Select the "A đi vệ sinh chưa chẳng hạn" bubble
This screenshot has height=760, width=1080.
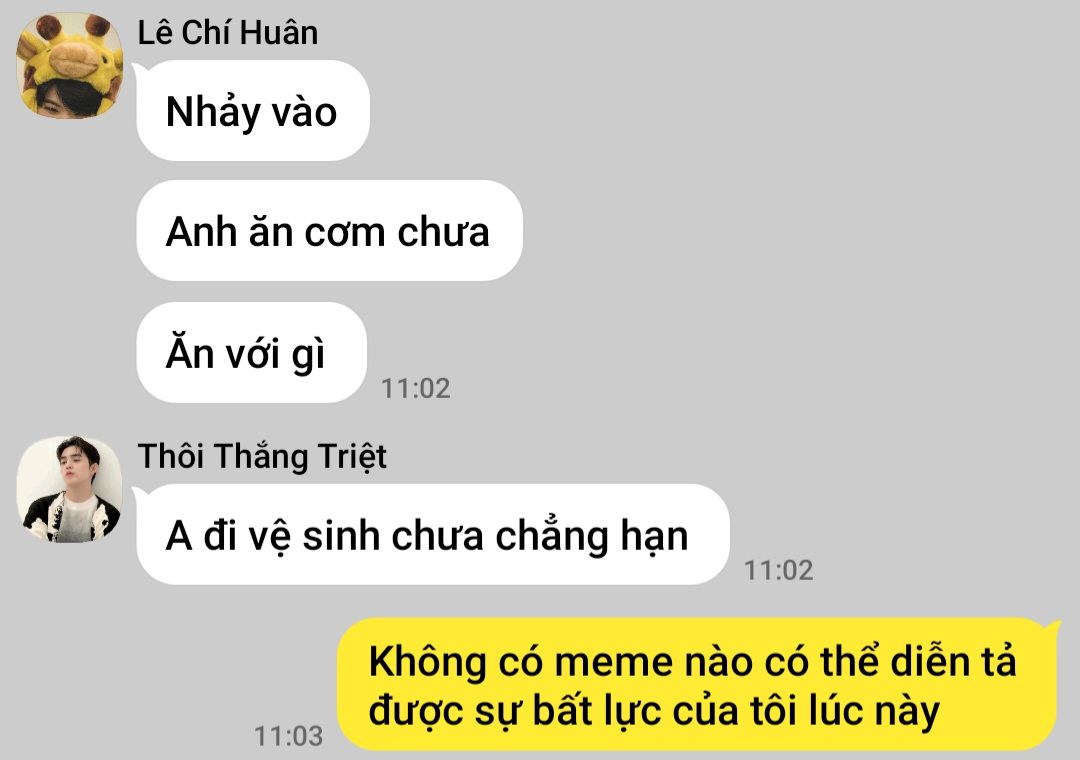click(433, 535)
